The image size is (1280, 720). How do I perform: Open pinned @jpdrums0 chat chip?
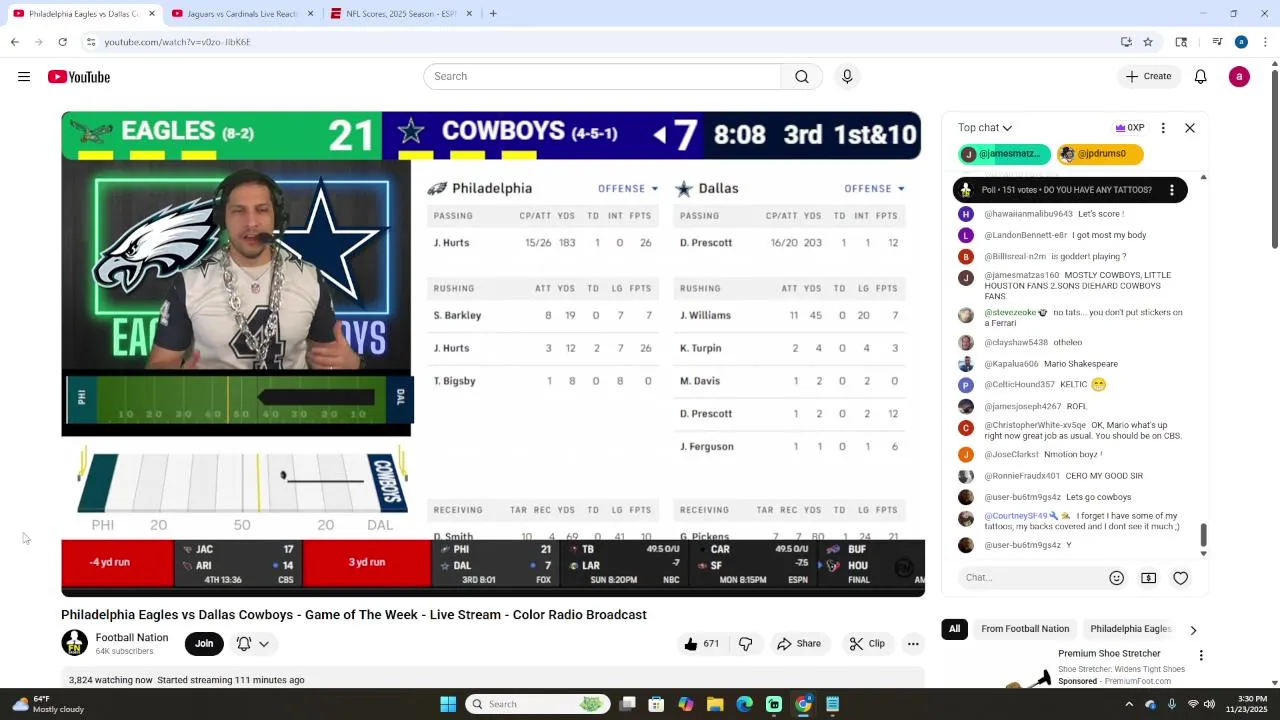tap(1099, 154)
